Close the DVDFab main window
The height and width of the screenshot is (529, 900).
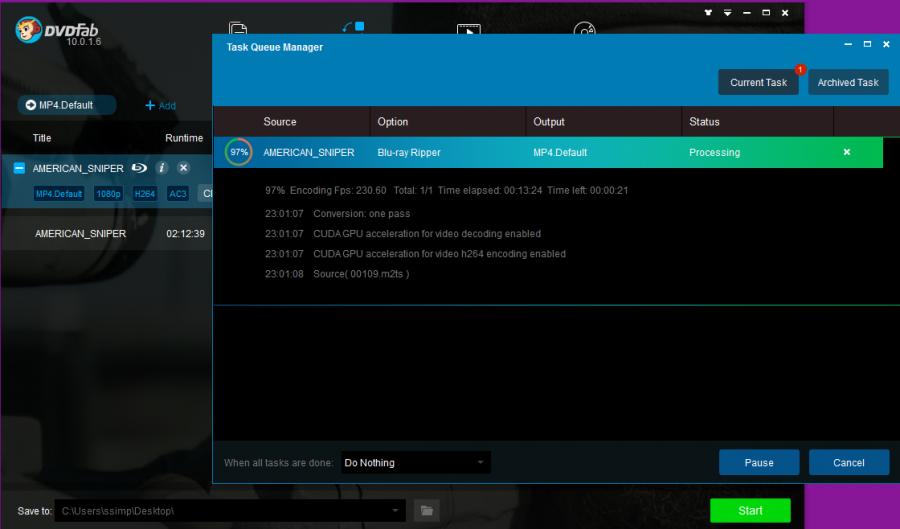(785, 12)
